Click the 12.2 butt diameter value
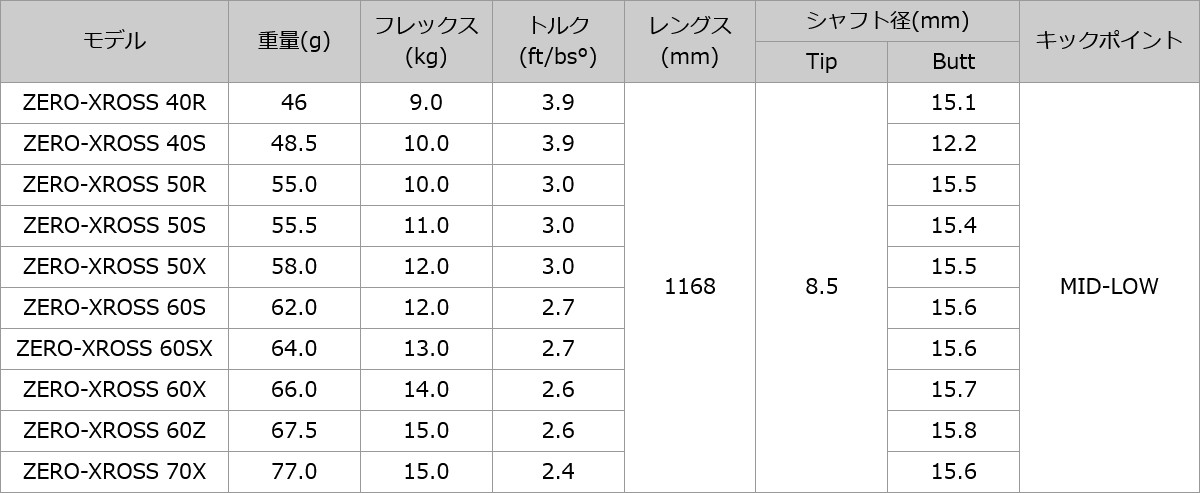The width and height of the screenshot is (1200, 493). [x=953, y=143]
